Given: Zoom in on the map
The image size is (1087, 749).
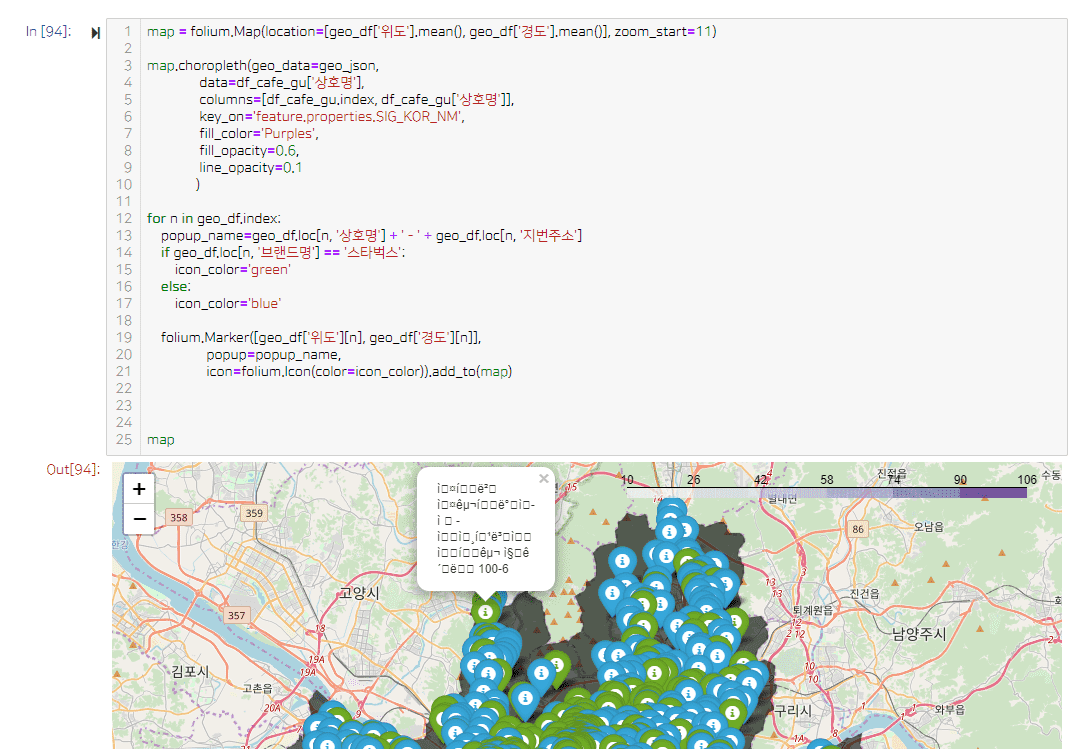Looking at the screenshot, I should 139,489.
